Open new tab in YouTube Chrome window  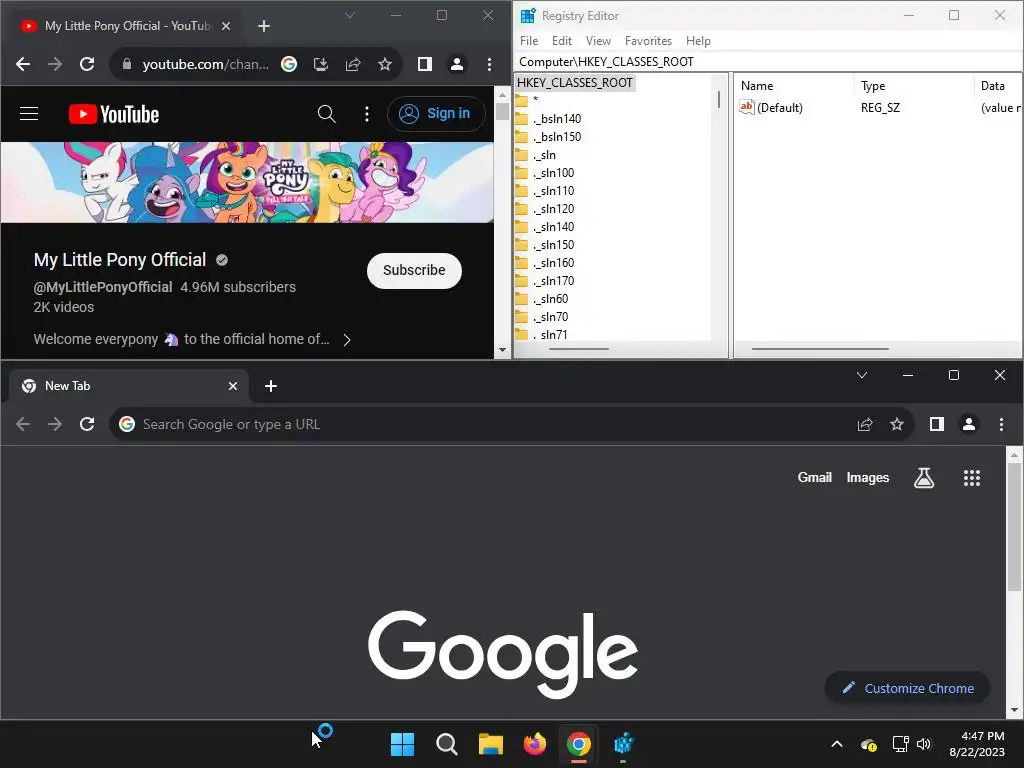[264, 26]
